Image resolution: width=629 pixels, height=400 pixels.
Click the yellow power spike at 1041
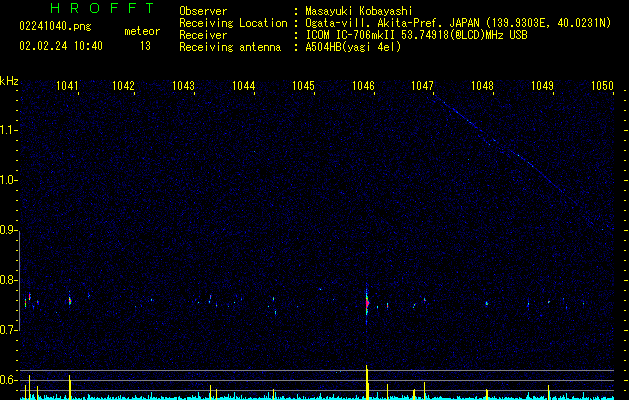pos(70,387)
